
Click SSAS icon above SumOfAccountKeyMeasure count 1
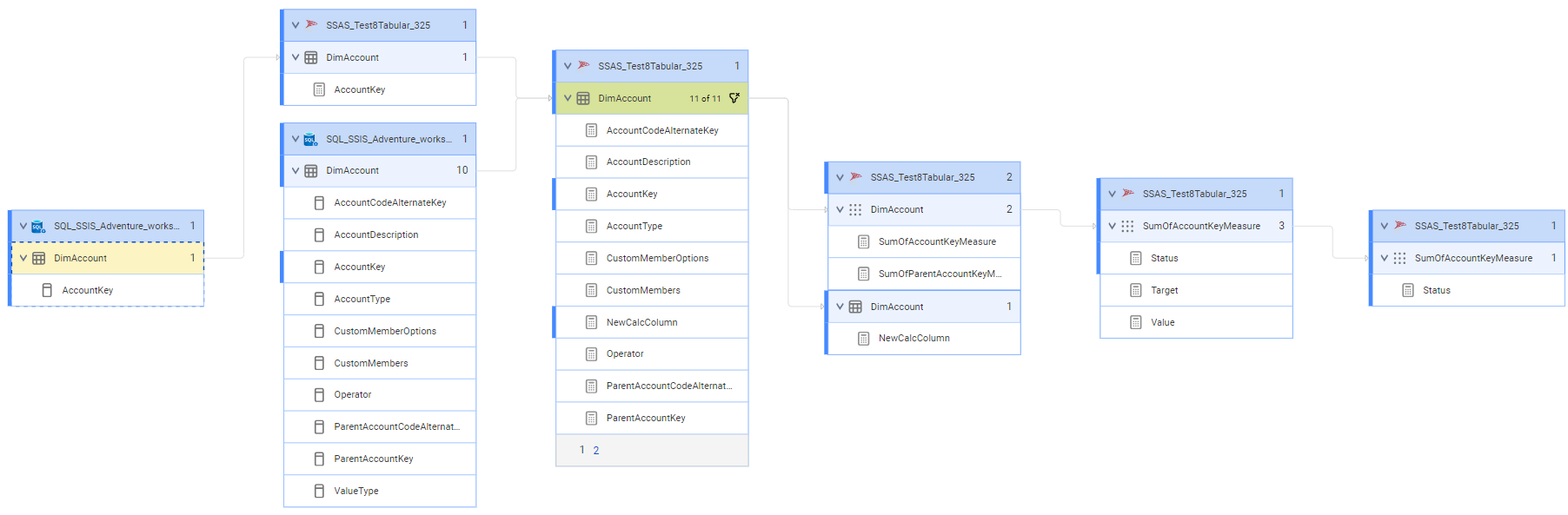click(1400, 226)
